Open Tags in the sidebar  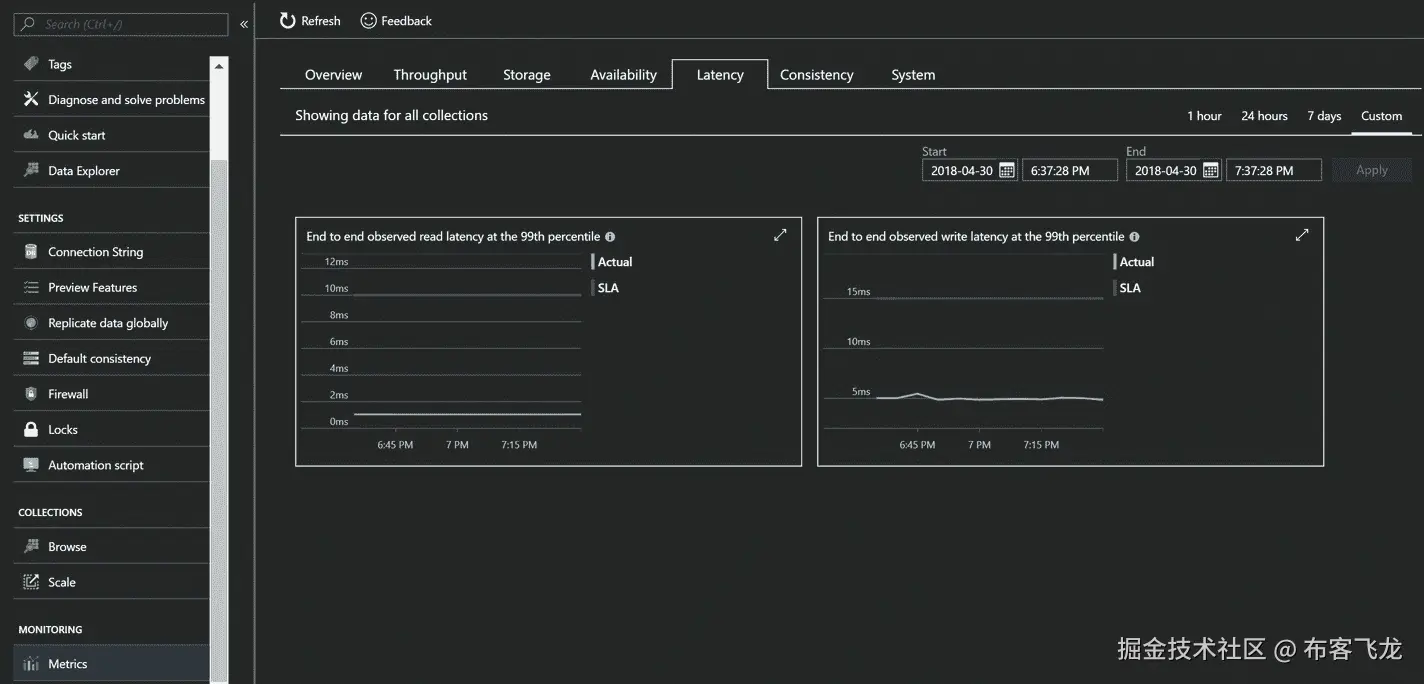pos(112,64)
